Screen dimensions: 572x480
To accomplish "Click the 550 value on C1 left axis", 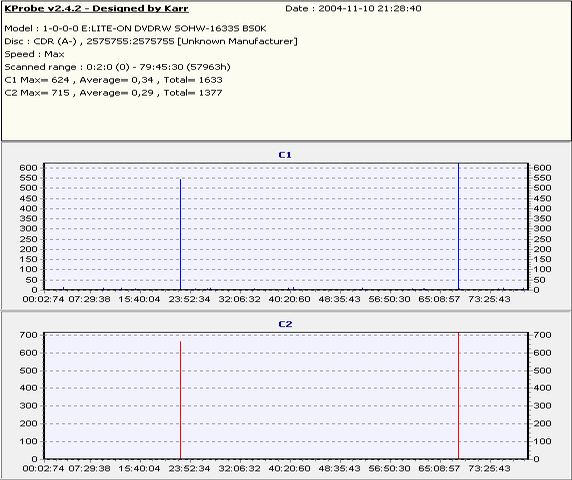I will (29, 178).
